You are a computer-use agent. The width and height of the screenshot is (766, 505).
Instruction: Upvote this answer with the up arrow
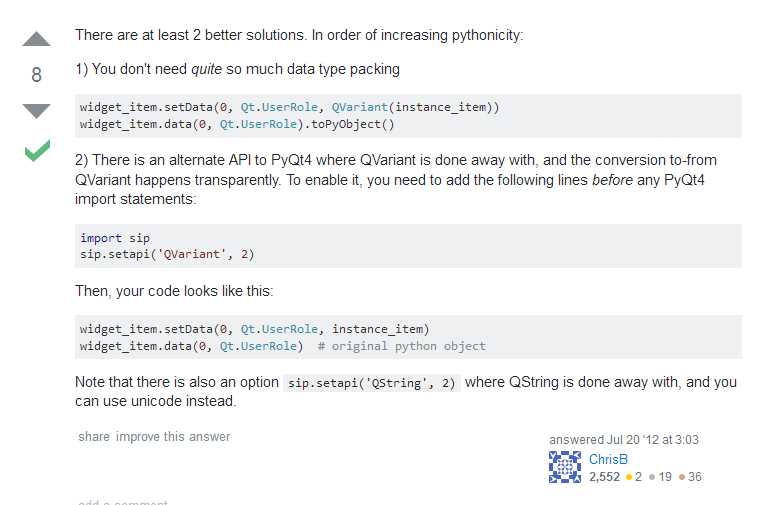pos(36,39)
